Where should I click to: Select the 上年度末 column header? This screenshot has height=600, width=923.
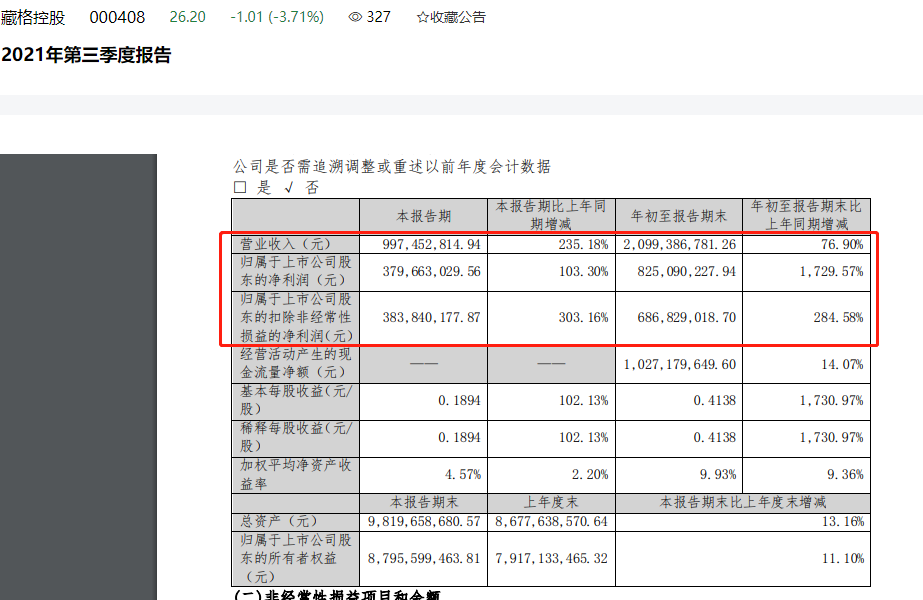click(551, 502)
